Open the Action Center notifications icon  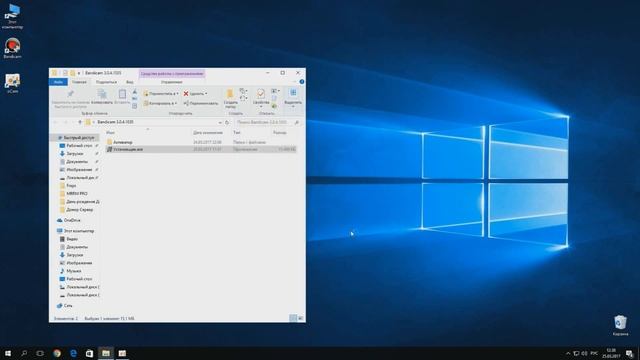(x=630, y=353)
